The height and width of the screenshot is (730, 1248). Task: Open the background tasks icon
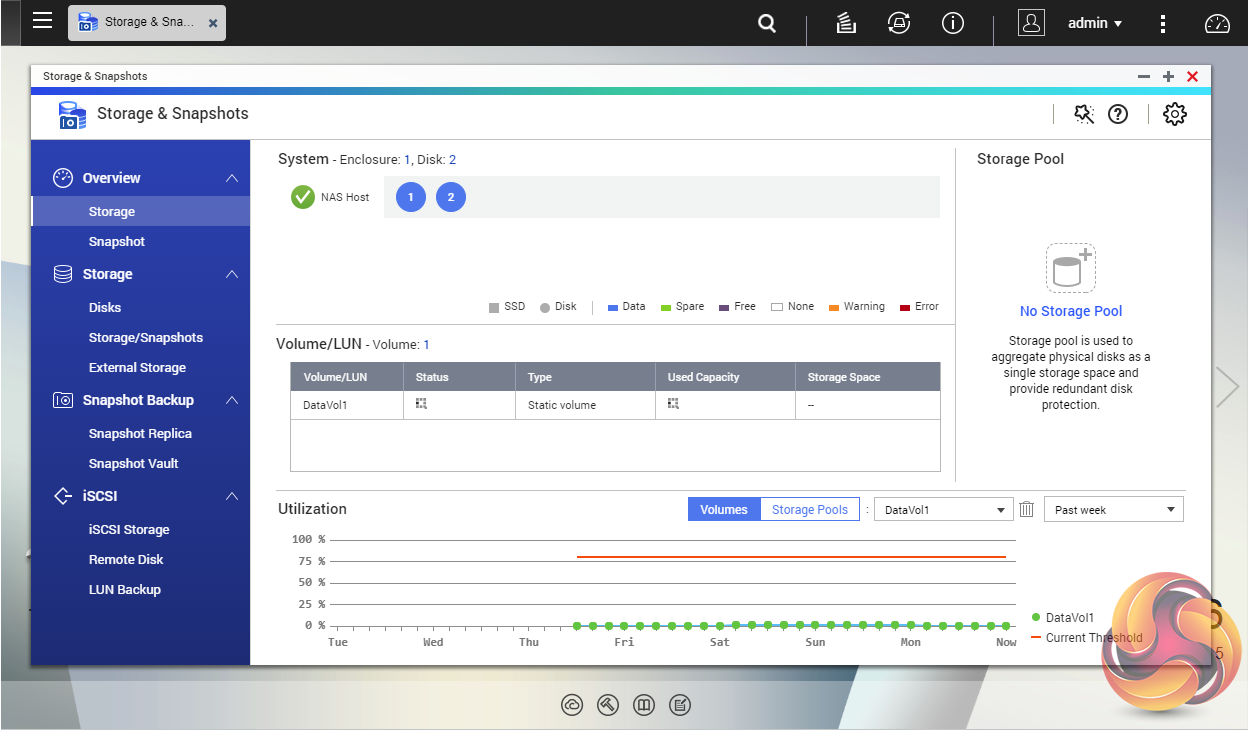(x=844, y=23)
